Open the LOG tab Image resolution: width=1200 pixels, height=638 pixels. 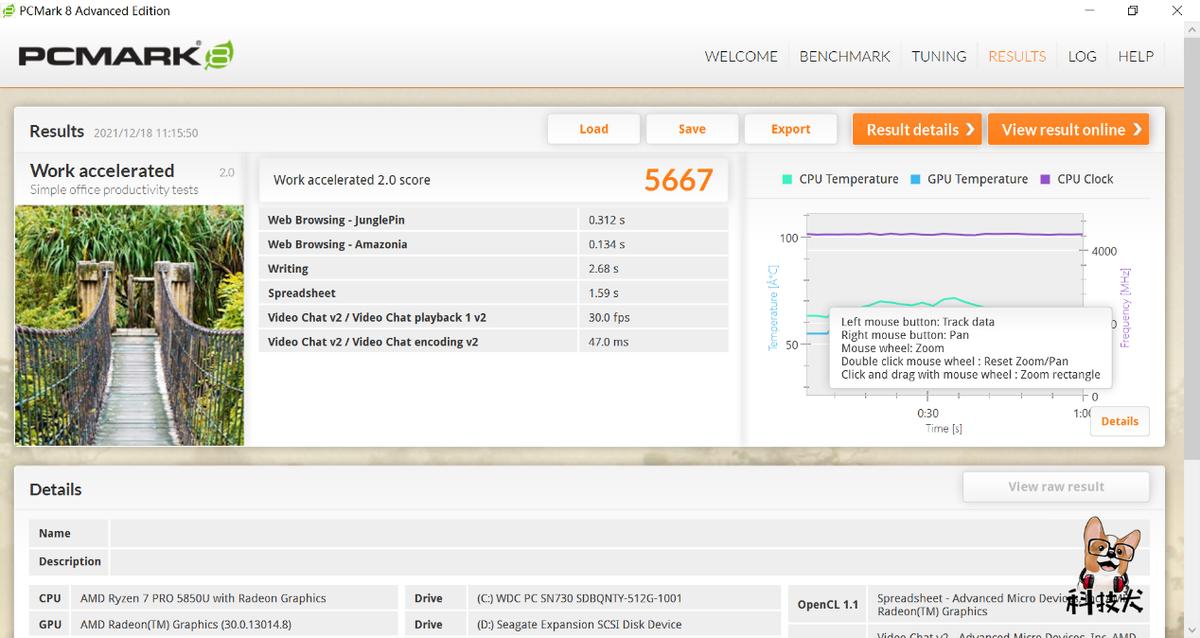pos(1082,56)
